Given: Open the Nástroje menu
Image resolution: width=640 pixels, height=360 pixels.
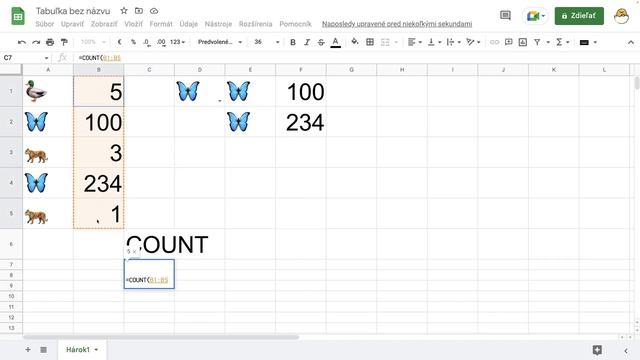Looking at the screenshot, I should (218, 24).
